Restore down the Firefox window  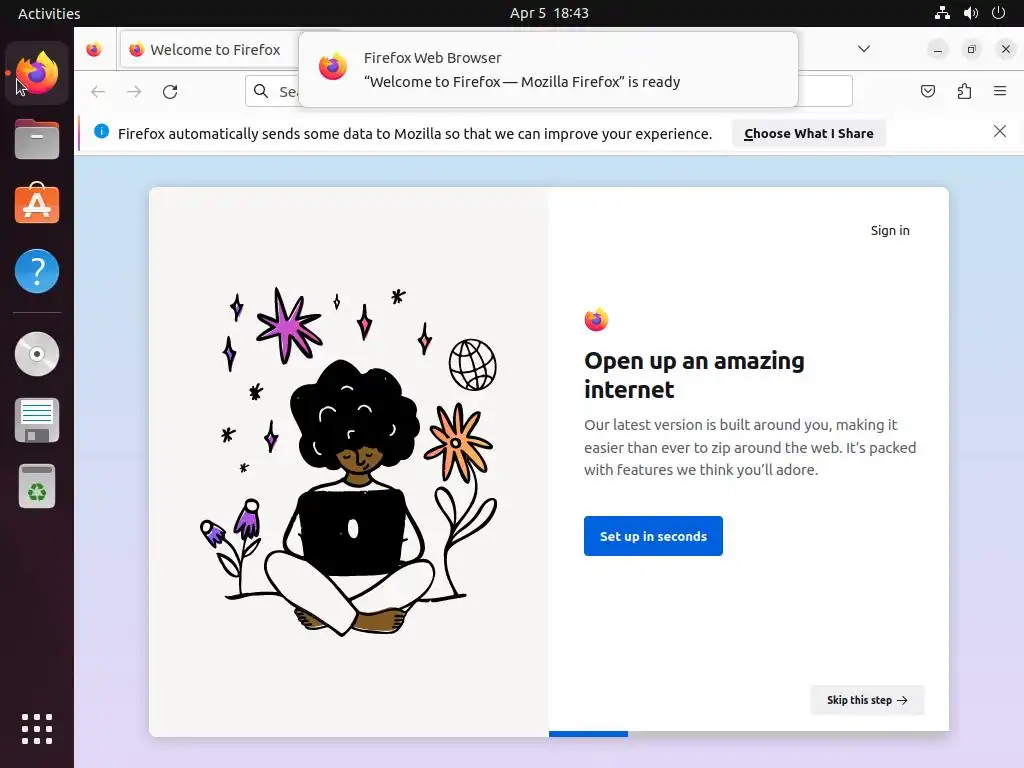(972, 50)
